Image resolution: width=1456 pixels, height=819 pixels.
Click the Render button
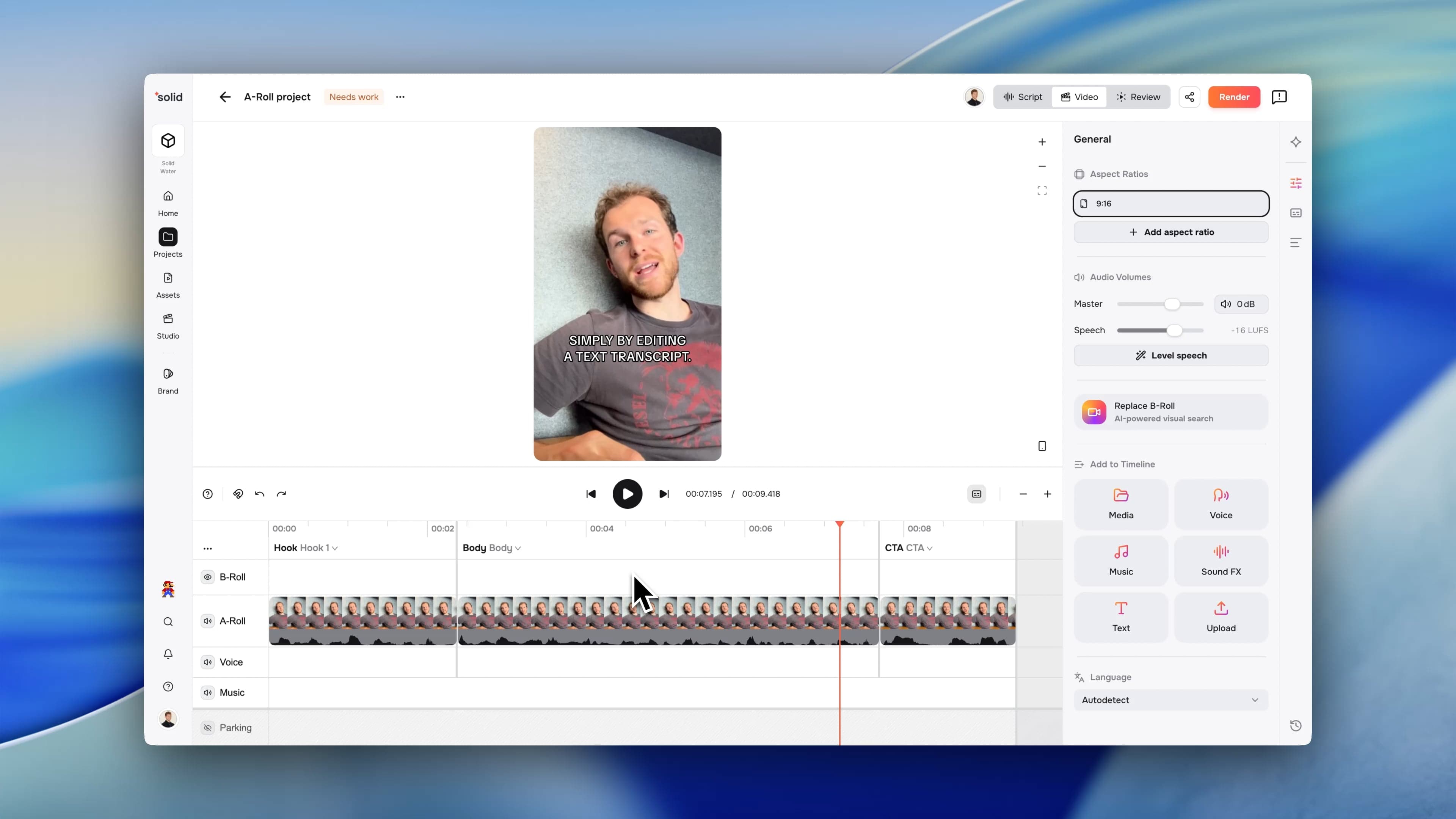coord(1234,97)
